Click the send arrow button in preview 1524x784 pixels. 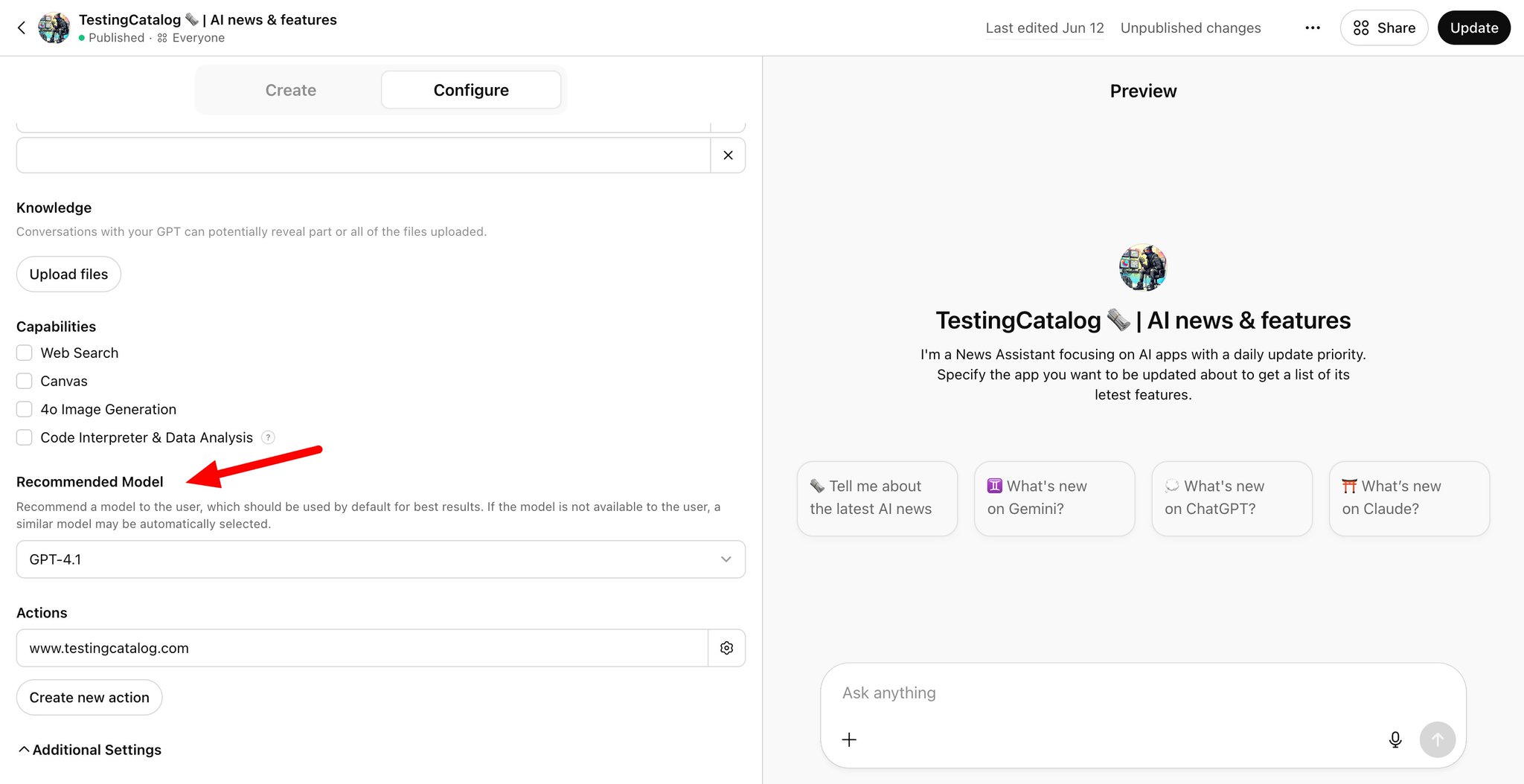tap(1437, 739)
